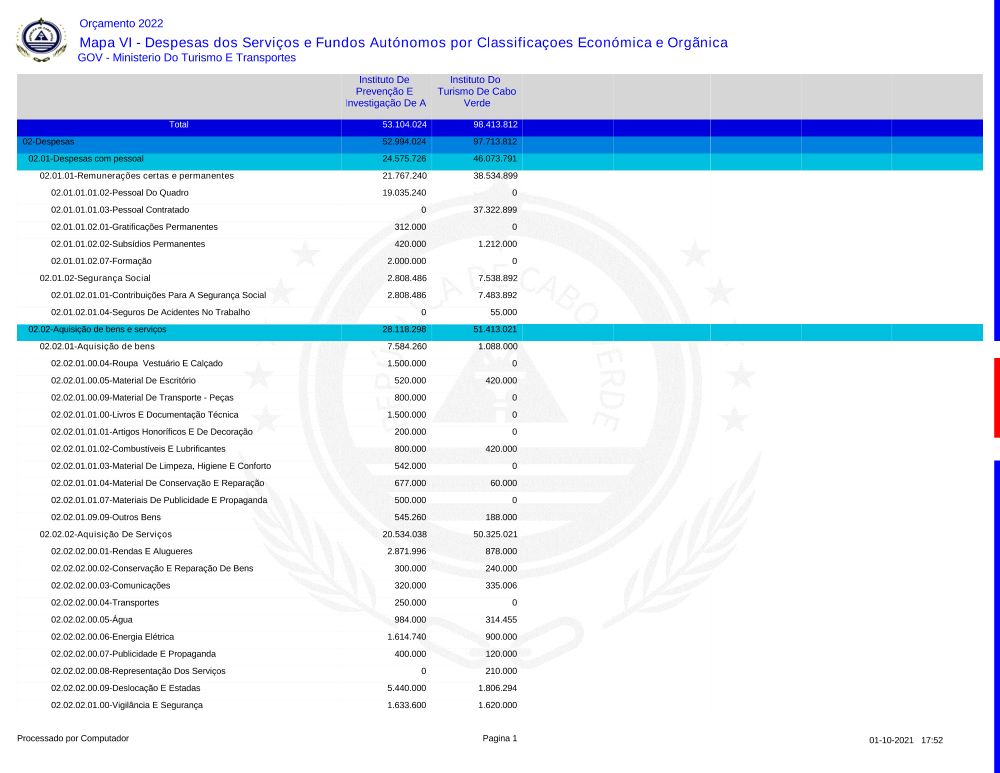Screen dimensions: 1000x773
Task: Click the 98.413.812 total value cell
Action: [x=495, y=125]
